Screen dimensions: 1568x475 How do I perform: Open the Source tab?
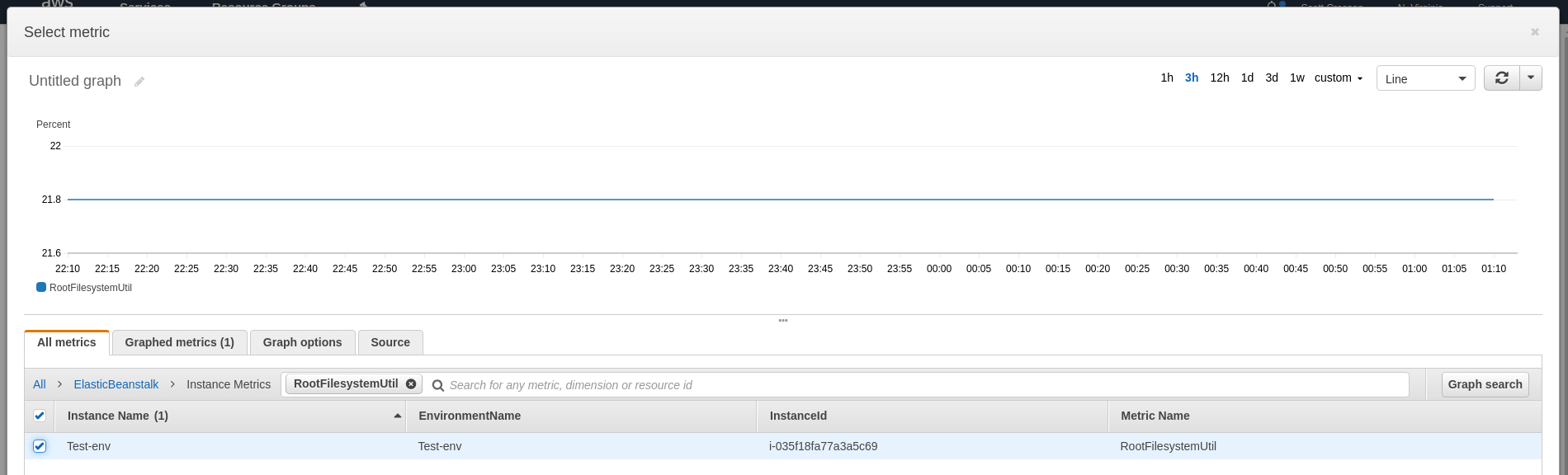pos(390,342)
